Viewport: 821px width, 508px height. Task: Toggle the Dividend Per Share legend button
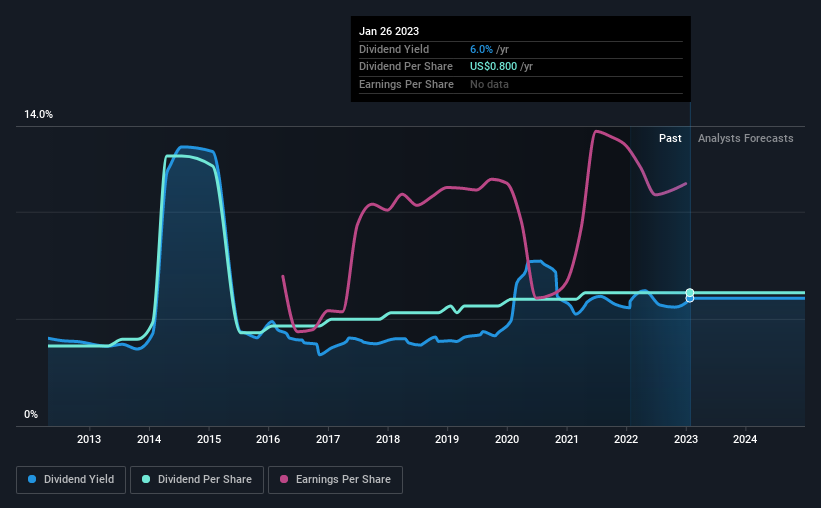click(x=197, y=480)
